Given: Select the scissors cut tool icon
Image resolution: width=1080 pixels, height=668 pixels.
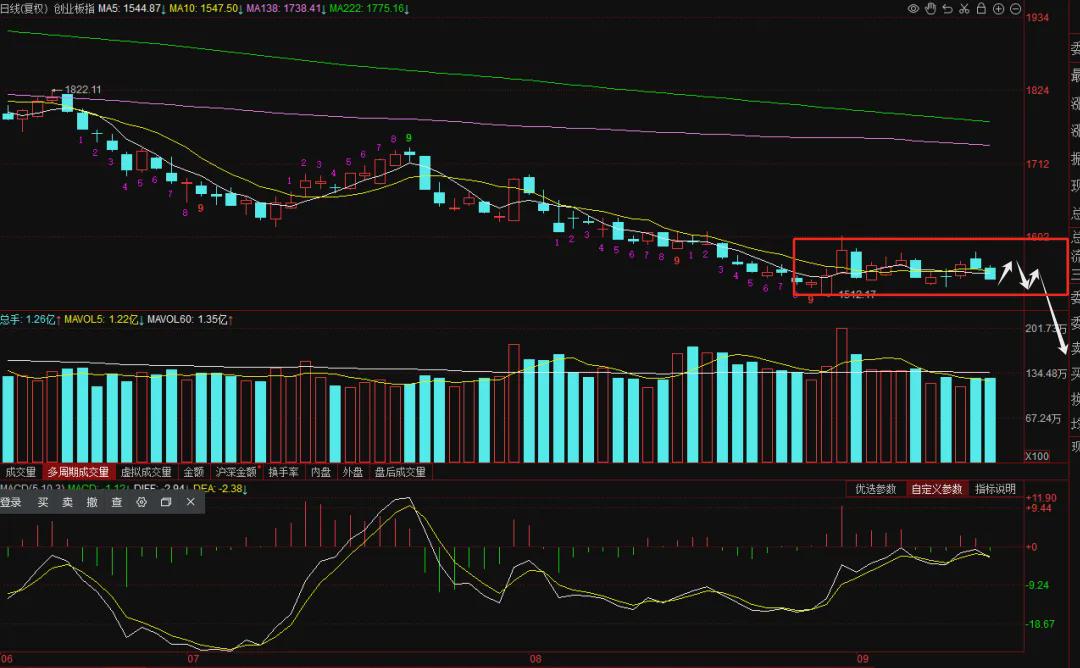Looking at the screenshot, I should (964, 9).
